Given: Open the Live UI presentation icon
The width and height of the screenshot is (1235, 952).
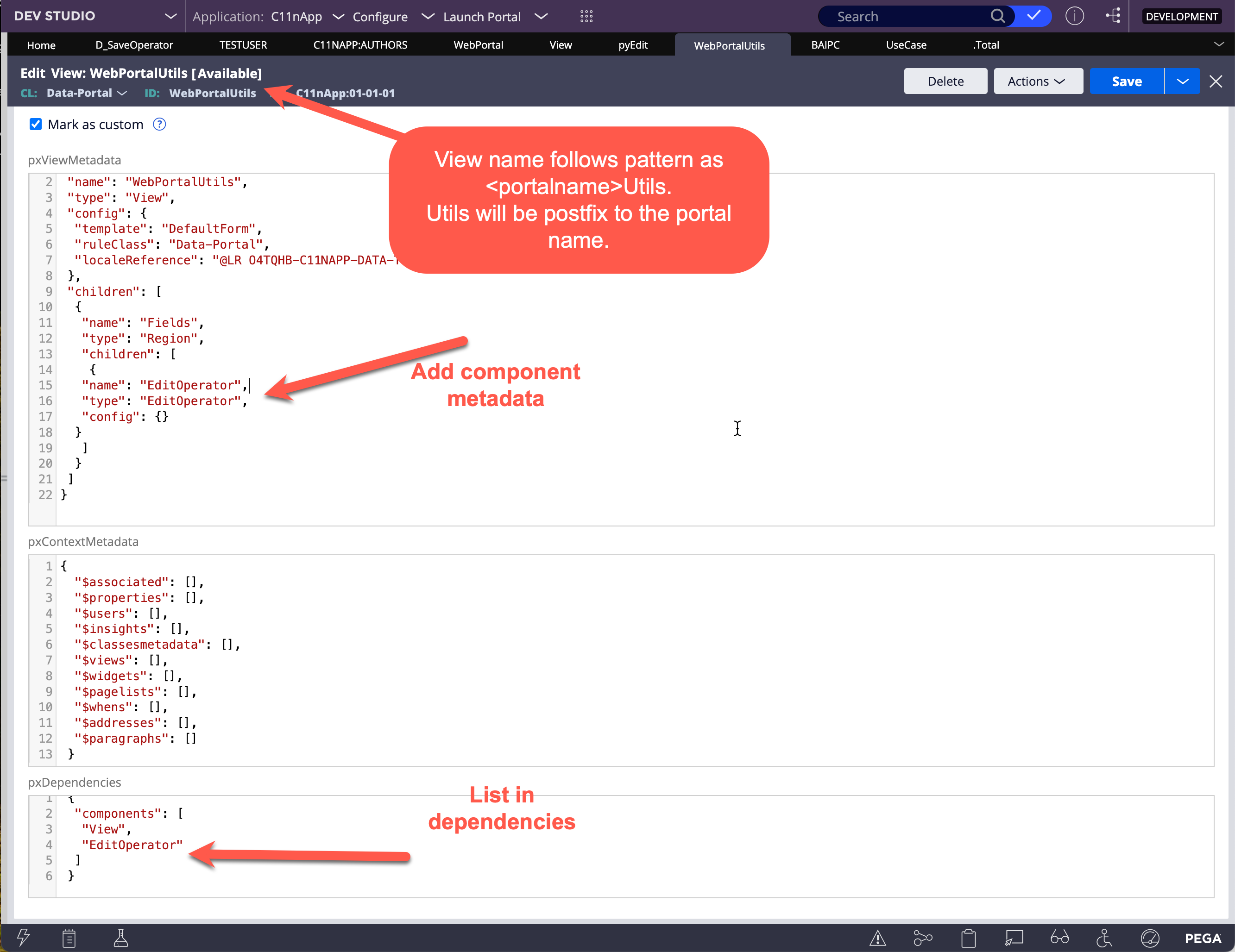Looking at the screenshot, I should click(x=1014, y=939).
